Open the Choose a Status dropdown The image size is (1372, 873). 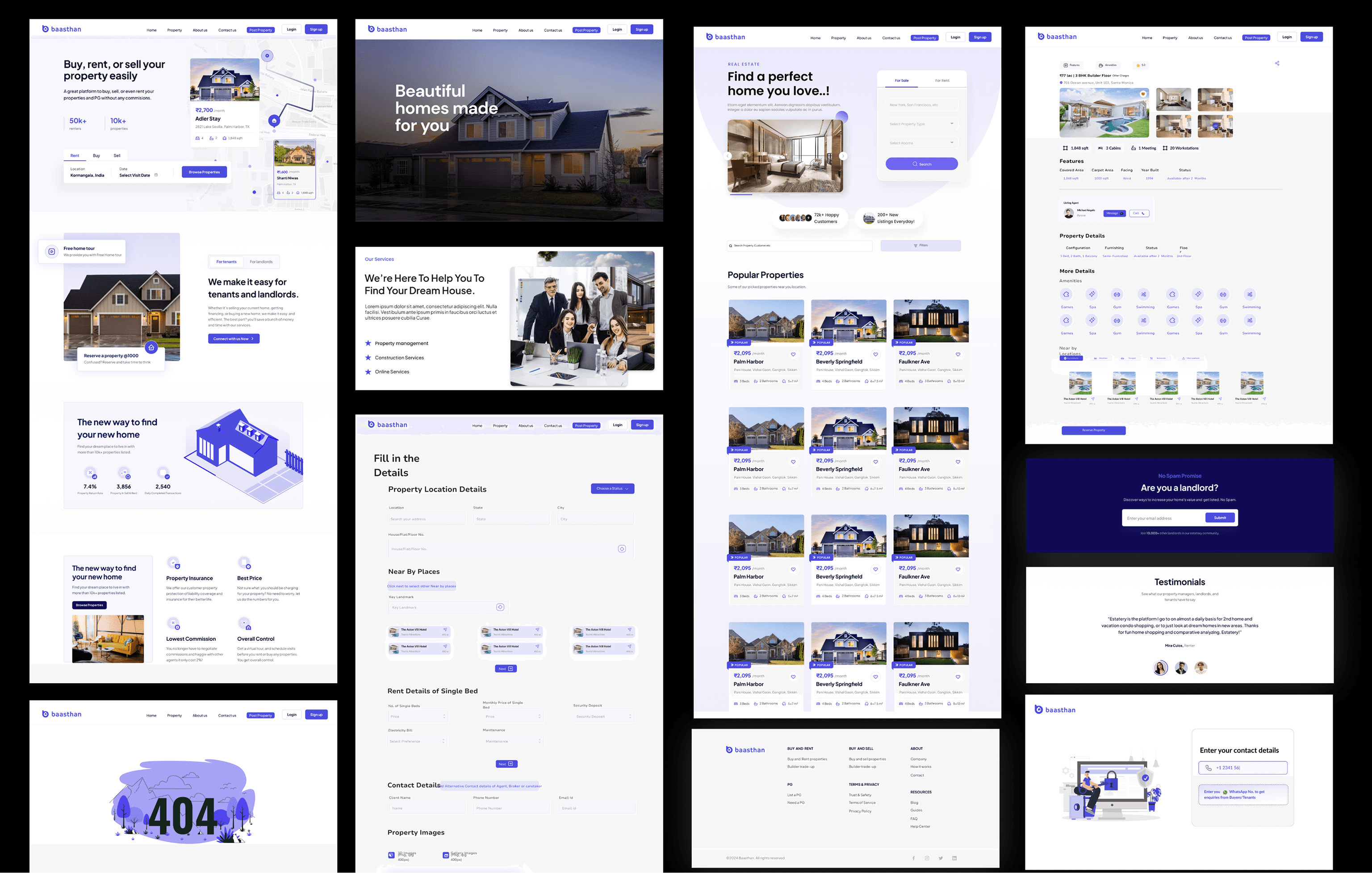click(x=612, y=489)
